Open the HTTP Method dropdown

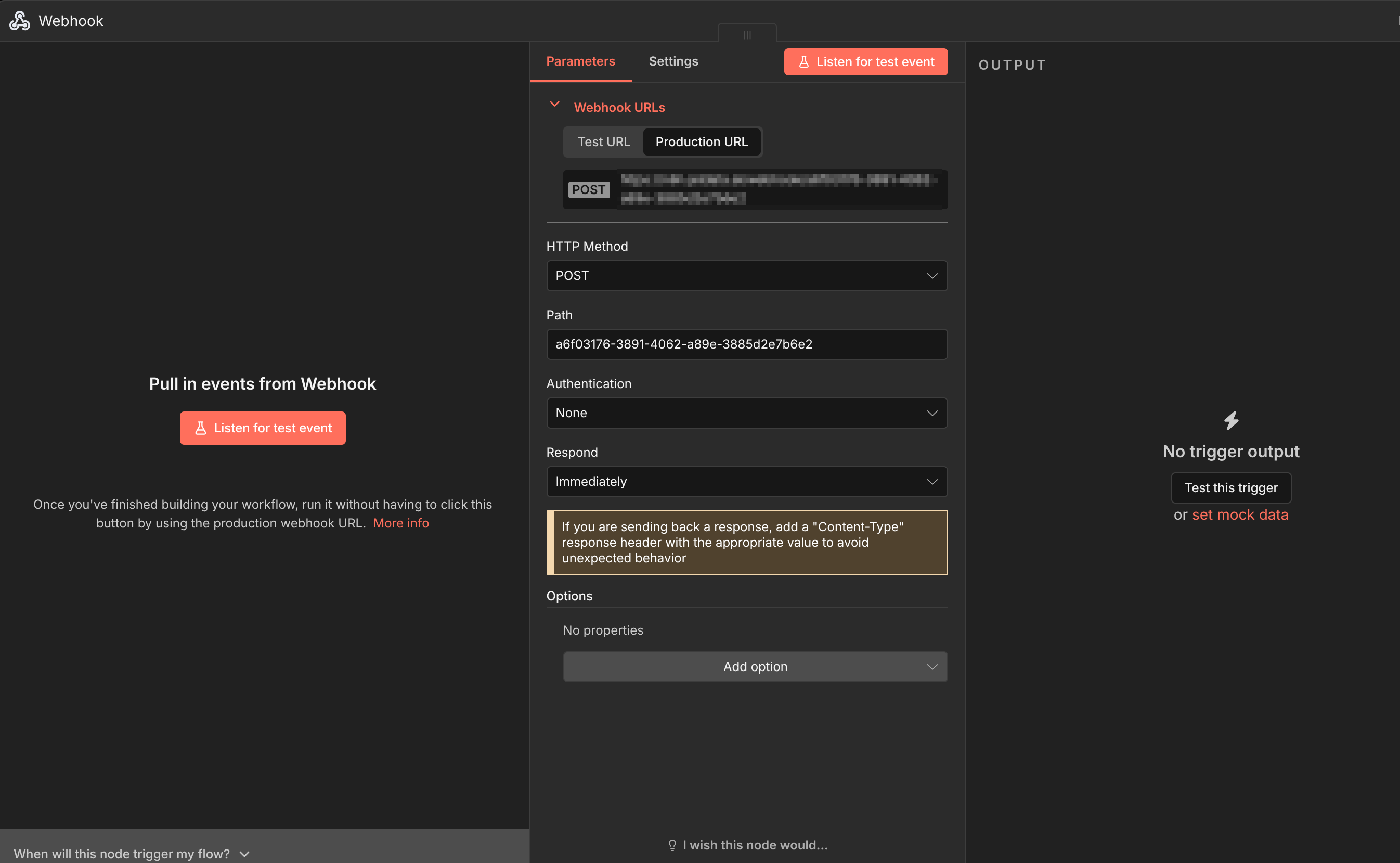pyautogui.click(x=746, y=276)
